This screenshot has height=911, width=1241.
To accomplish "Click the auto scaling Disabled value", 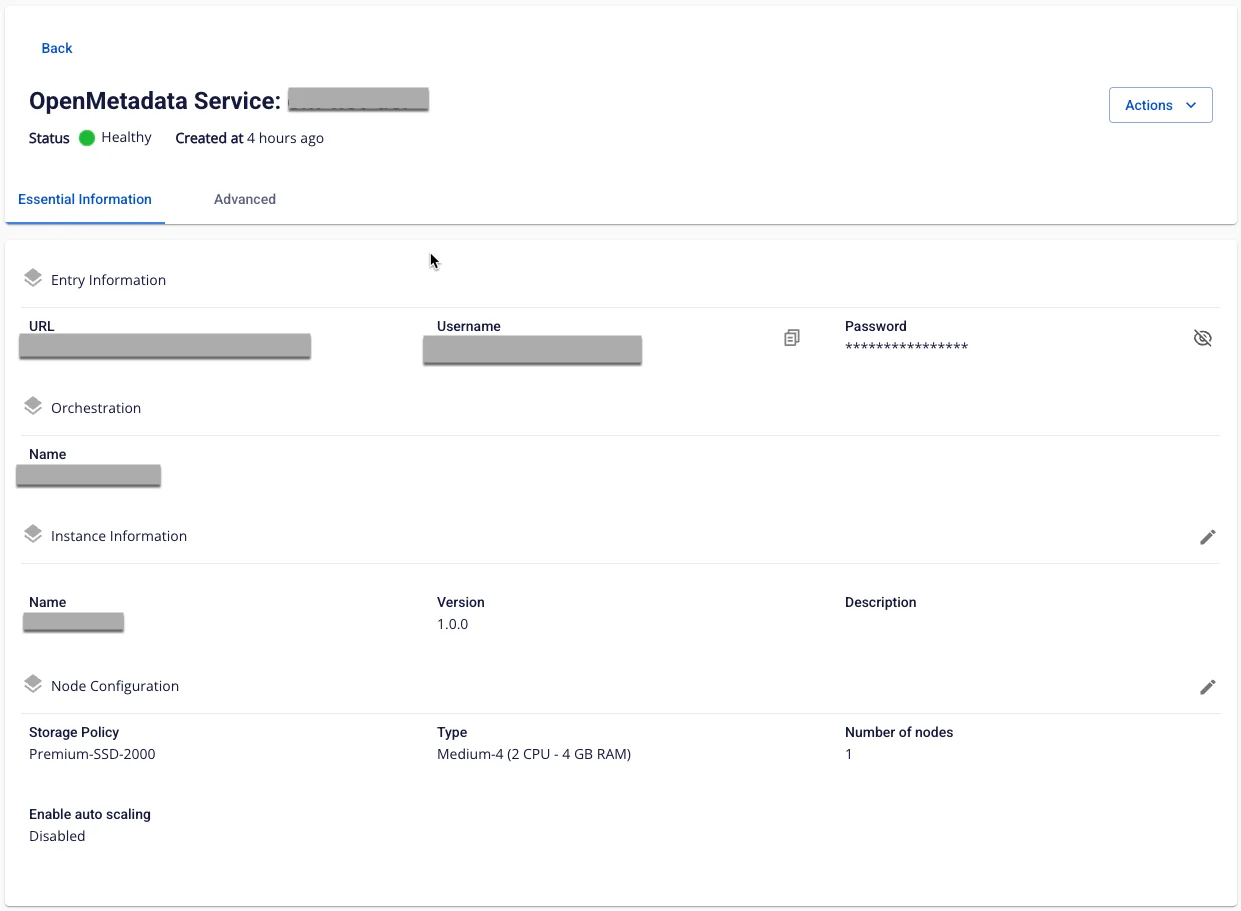I will (57, 836).
